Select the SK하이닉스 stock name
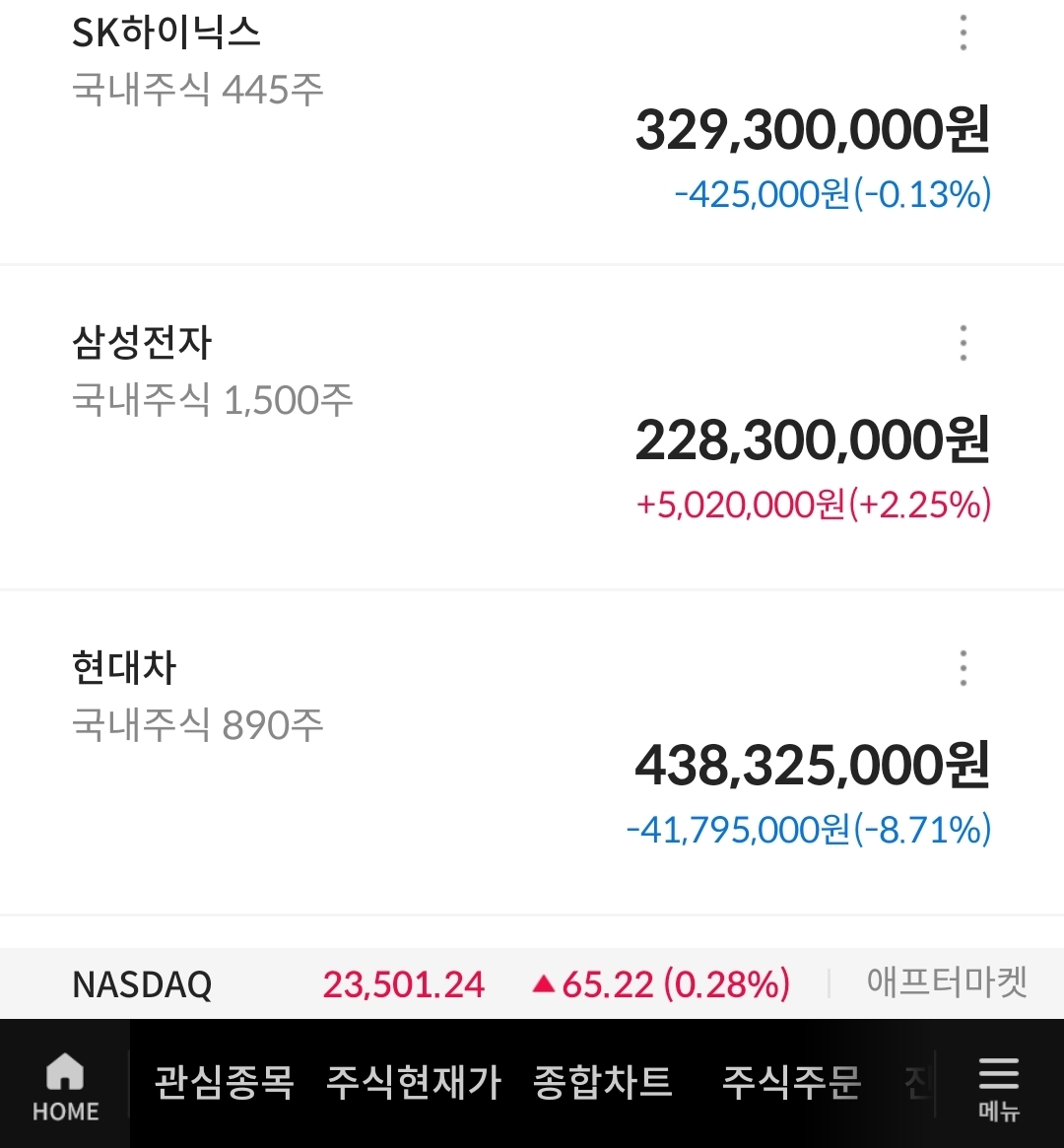Viewport: 1064px width, 1148px height. [166, 34]
